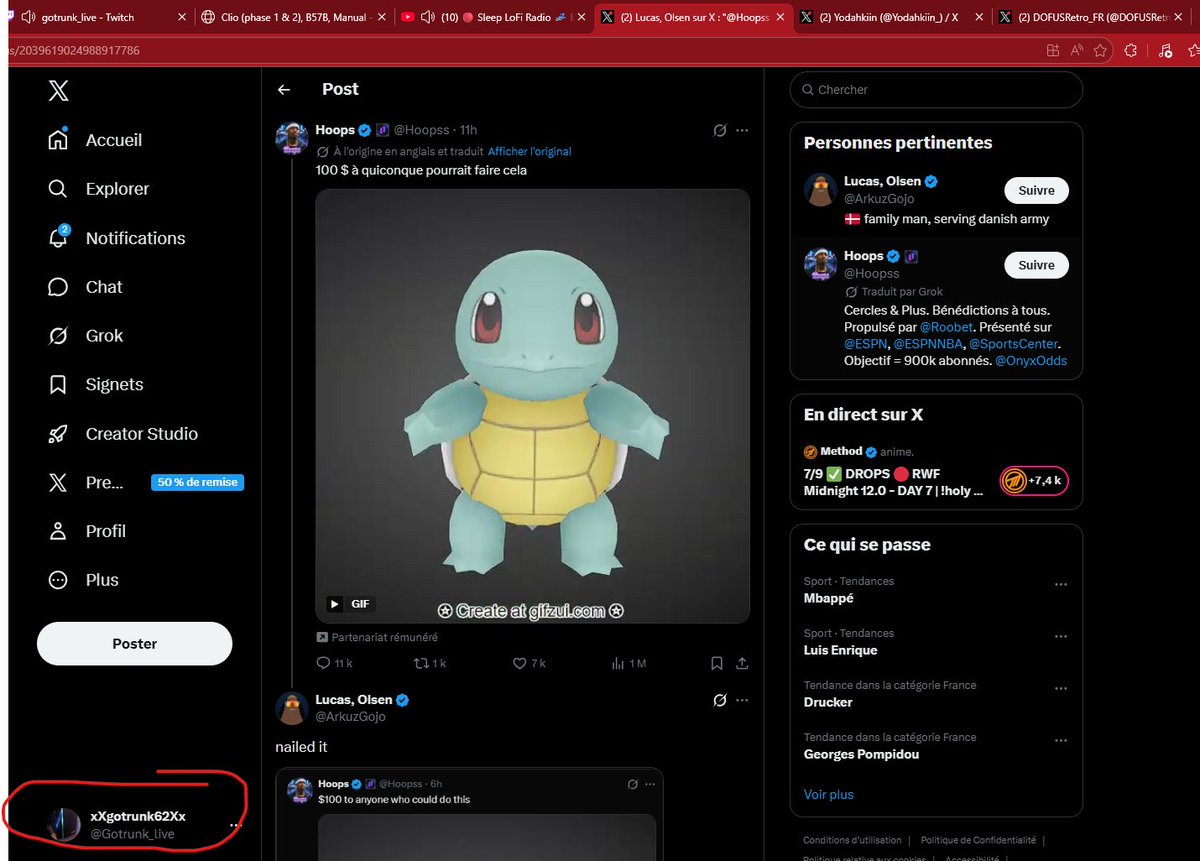Click @ArkuzGojo handle under Lucas, Olsen reply
1200x861 pixels.
pyautogui.click(x=350, y=717)
